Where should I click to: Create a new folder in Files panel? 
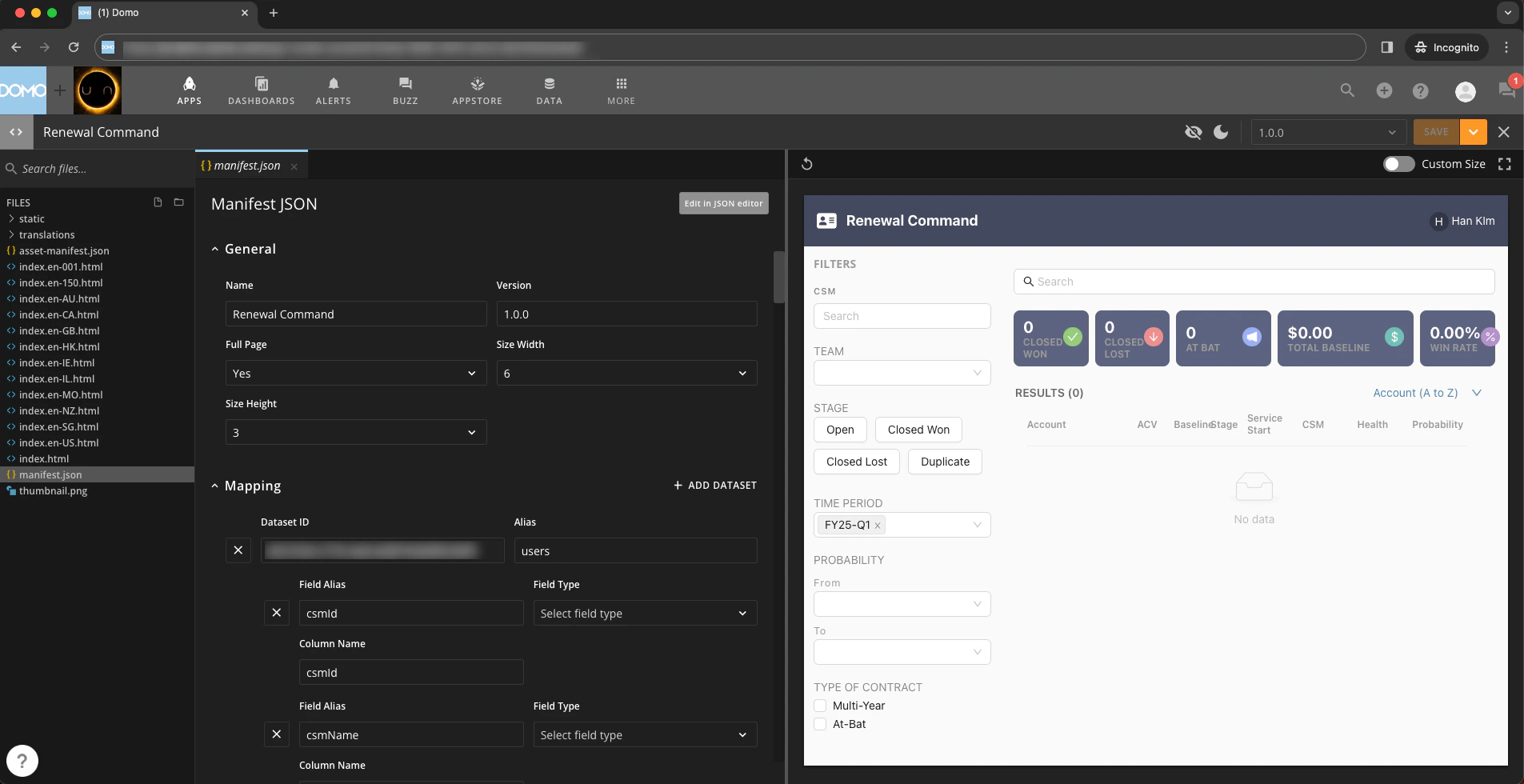pyautogui.click(x=179, y=202)
